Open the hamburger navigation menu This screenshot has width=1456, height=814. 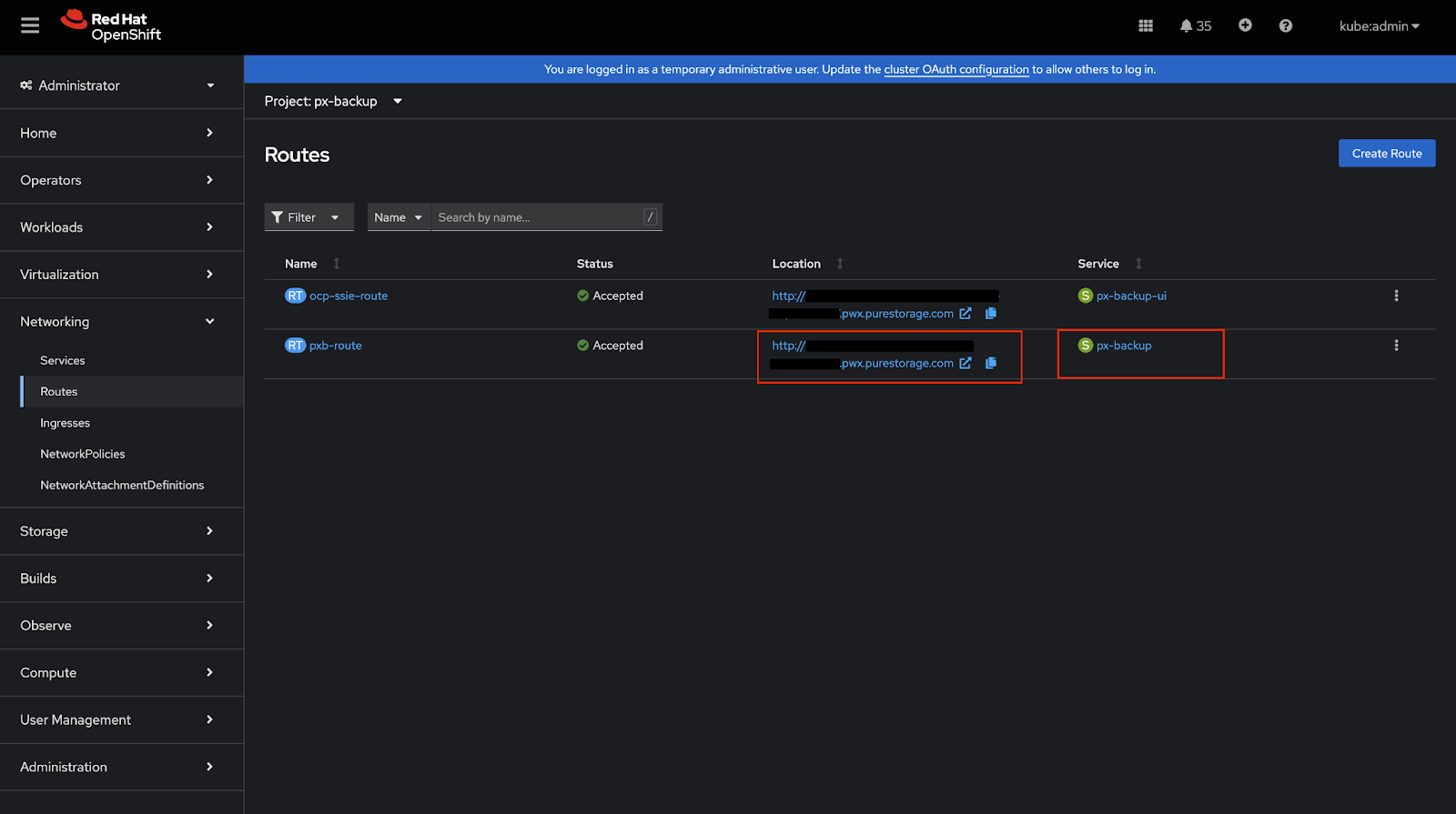[x=30, y=25]
